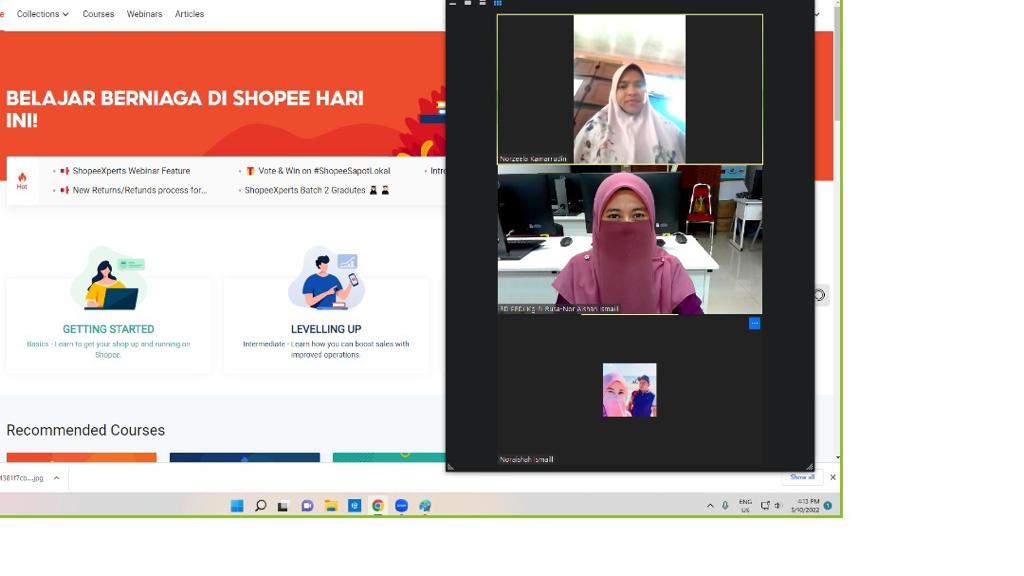The width and height of the screenshot is (1024, 576).
Task: Open Google Chrome from taskbar
Action: coord(378,506)
